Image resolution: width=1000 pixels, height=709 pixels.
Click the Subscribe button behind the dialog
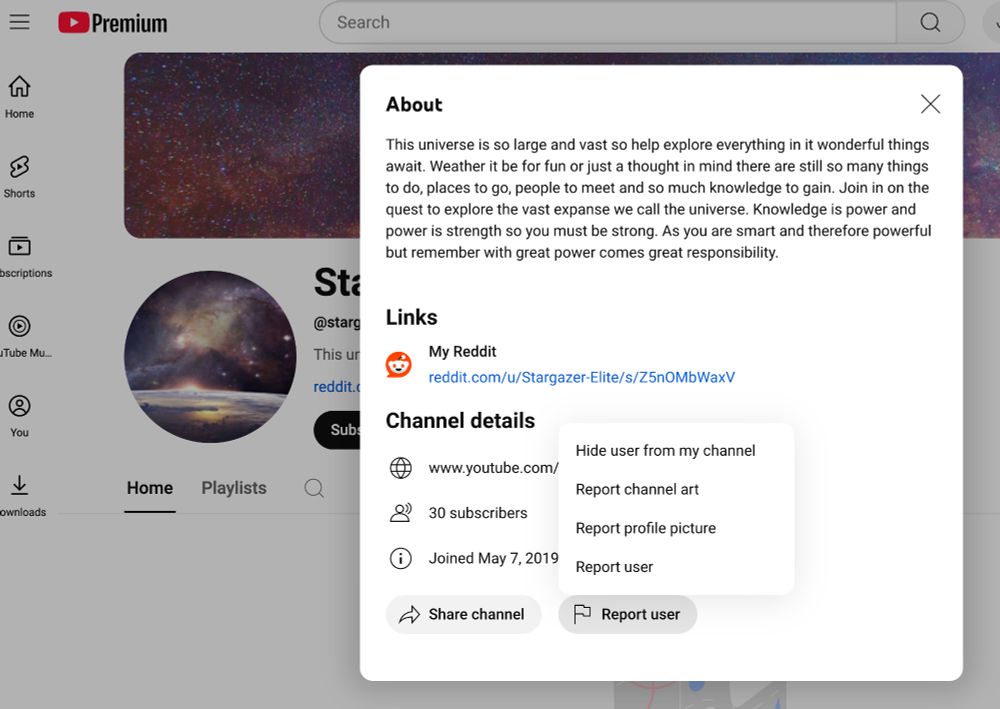pos(337,430)
